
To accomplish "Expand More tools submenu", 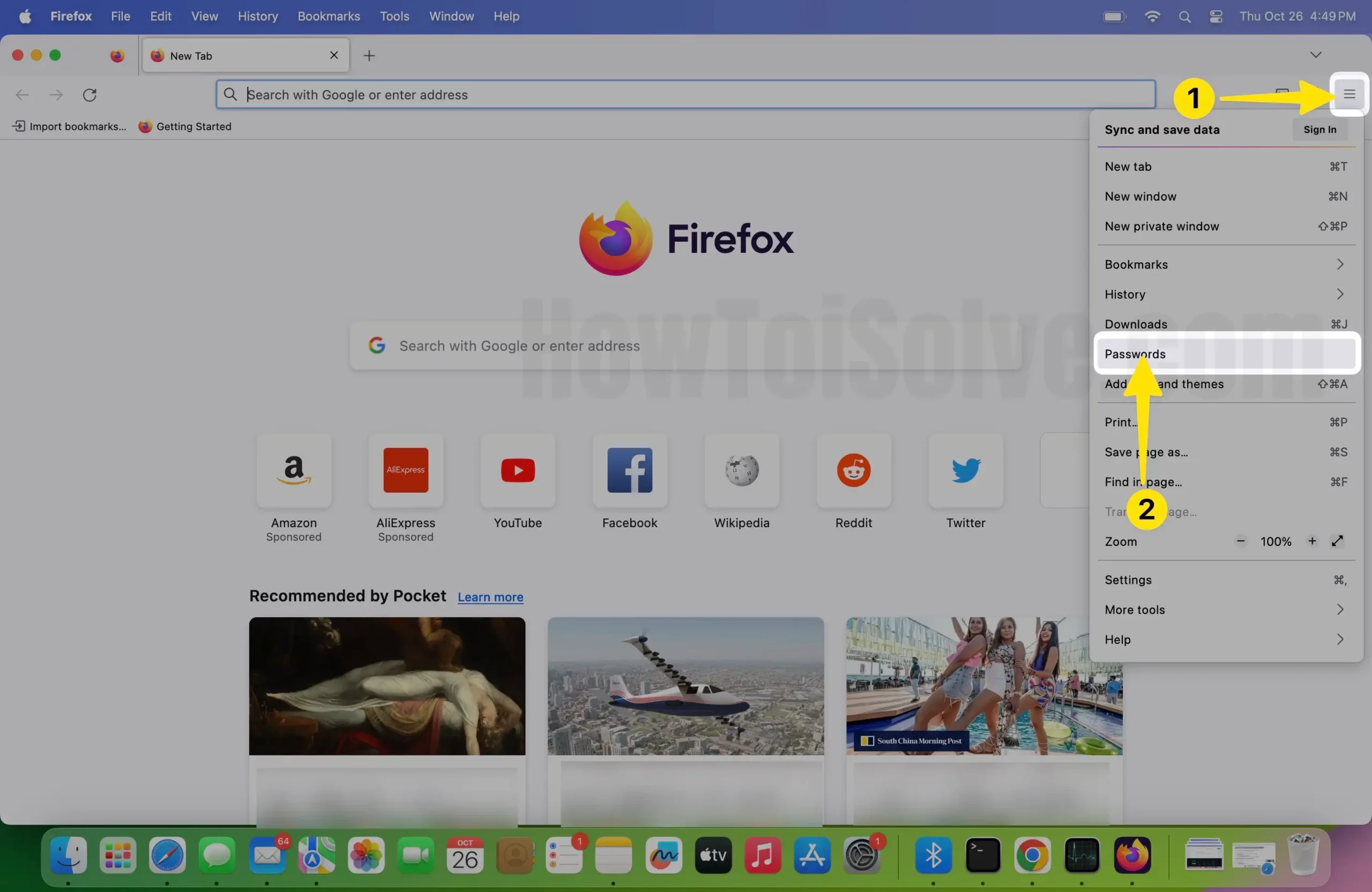I will coord(1226,610).
